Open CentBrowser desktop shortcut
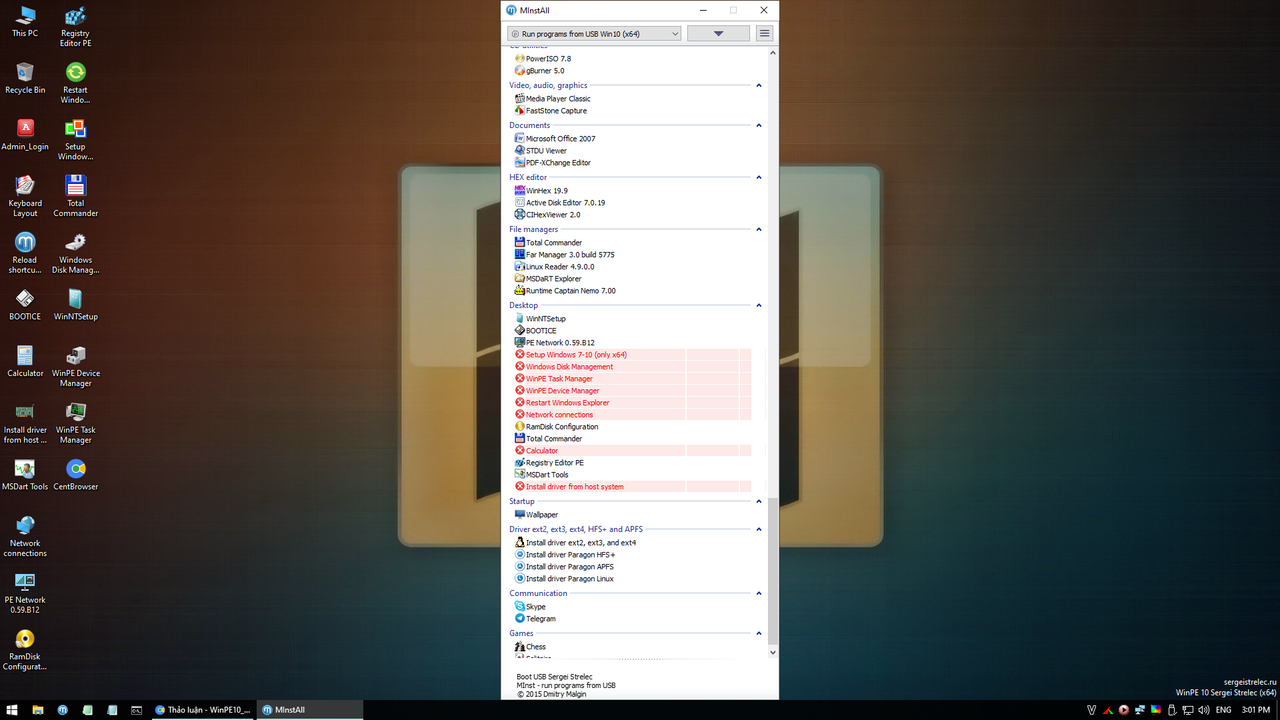 pyautogui.click(x=75, y=475)
